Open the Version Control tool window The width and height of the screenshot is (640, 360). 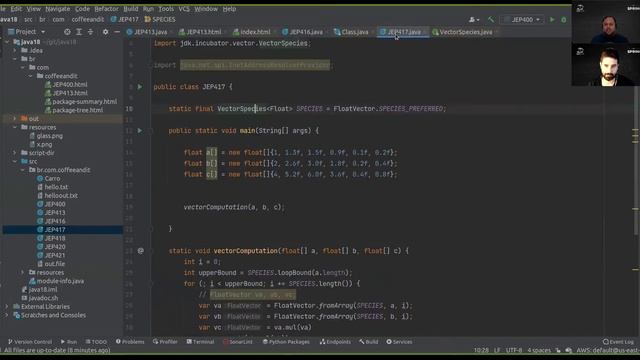click(x=30, y=342)
